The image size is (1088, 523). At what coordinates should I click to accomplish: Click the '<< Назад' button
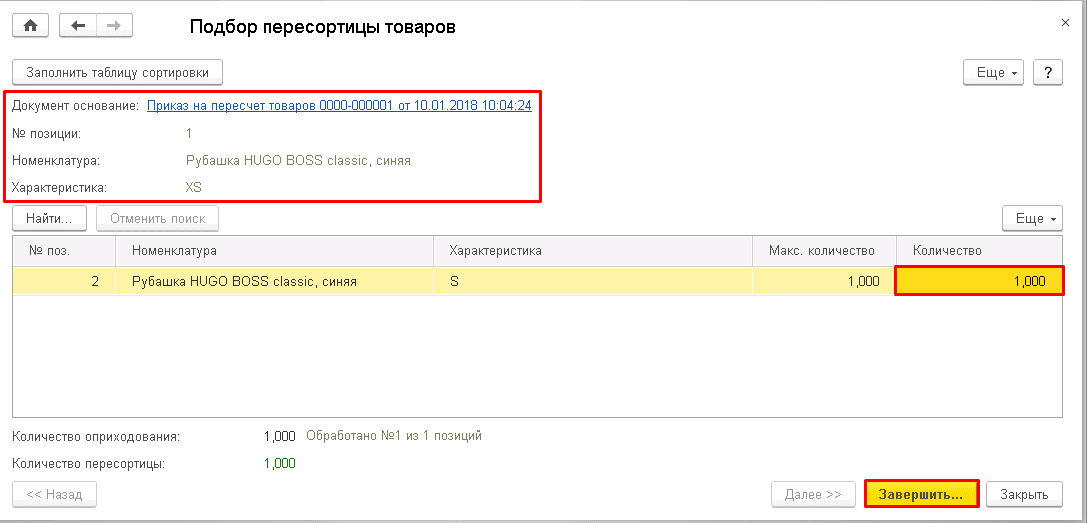pos(54,494)
